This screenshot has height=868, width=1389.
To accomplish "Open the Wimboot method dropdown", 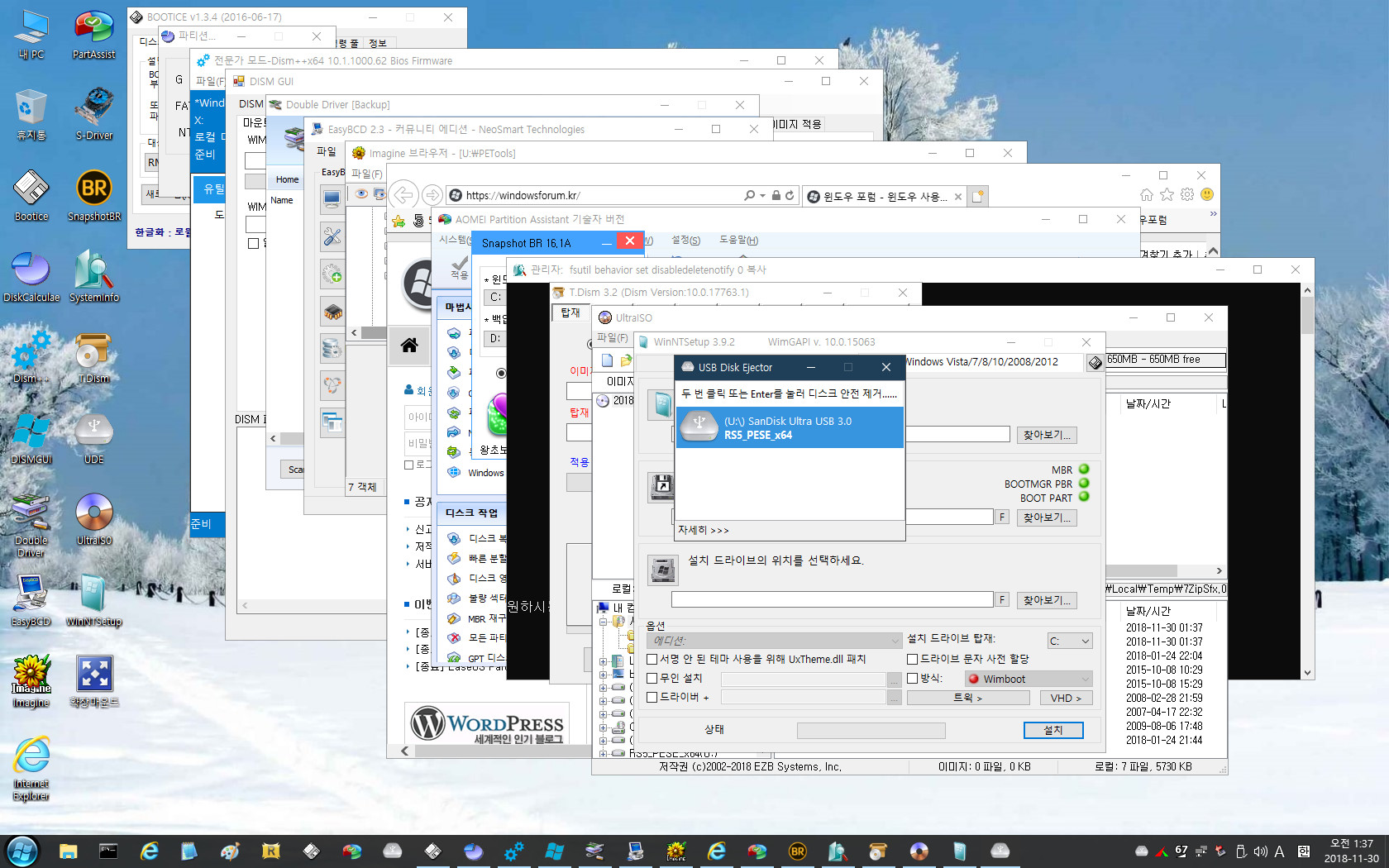I will pyautogui.click(x=1029, y=679).
